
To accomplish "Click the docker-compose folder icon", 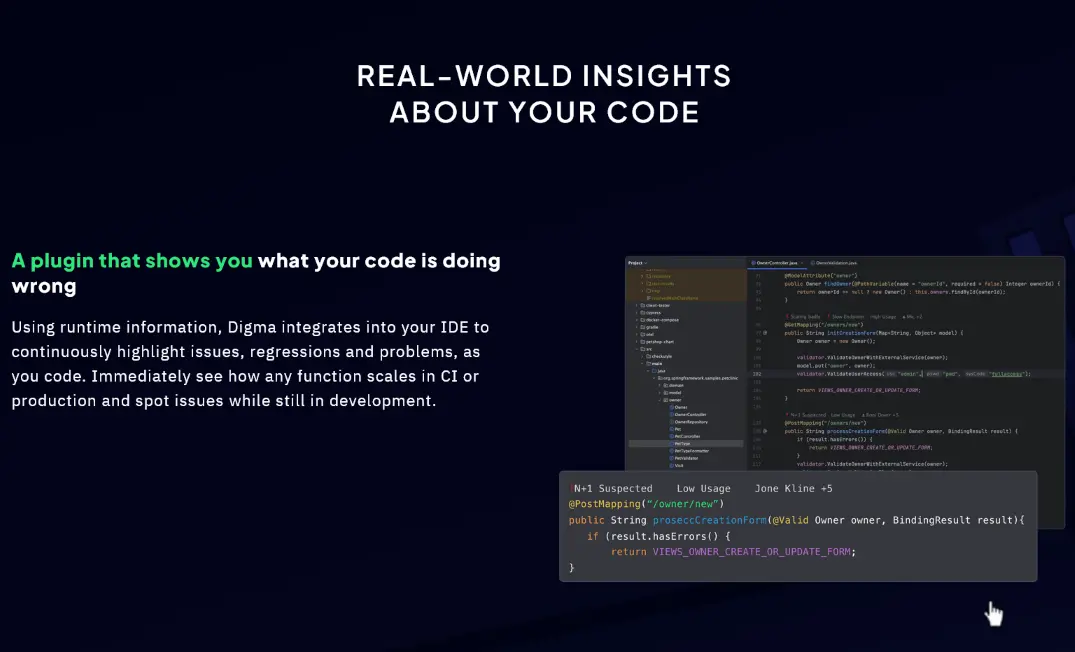I will [x=643, y=320].
